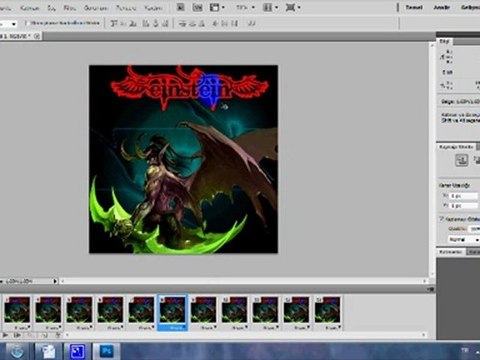Align top edges of layers
480x360 pixels.
(114, 23)
